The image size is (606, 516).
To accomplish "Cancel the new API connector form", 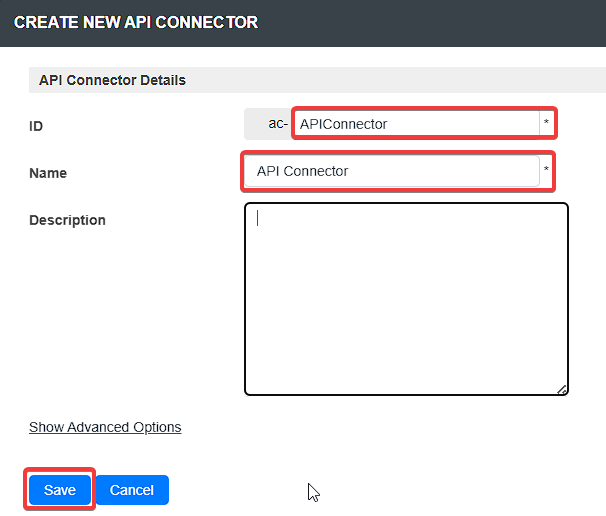I will coord(132,490).
